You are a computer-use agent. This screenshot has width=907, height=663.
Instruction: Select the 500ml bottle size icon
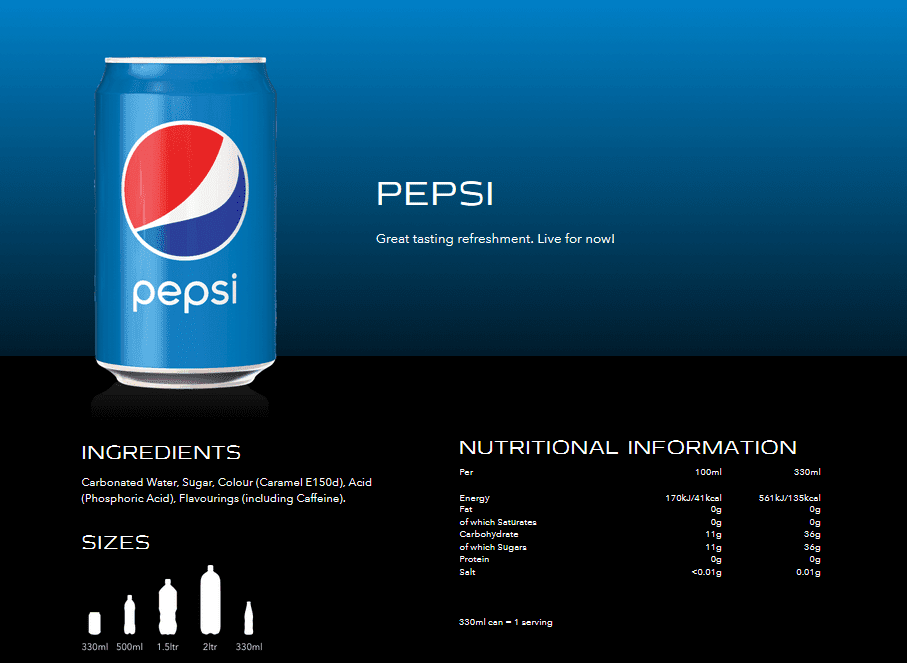(x=128, y=614)
